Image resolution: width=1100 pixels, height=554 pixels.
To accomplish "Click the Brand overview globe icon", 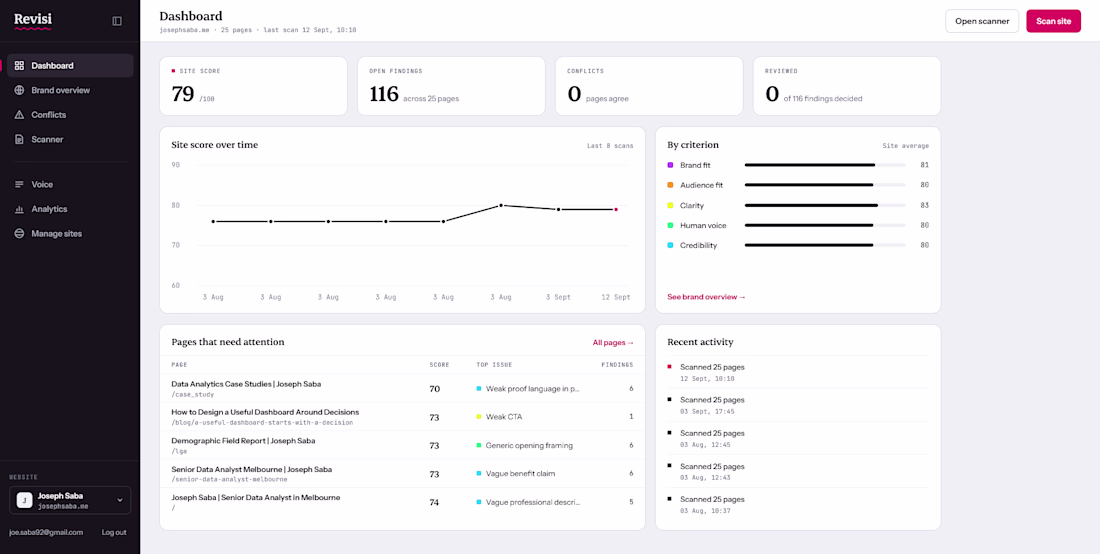I will tap(19, 90).
